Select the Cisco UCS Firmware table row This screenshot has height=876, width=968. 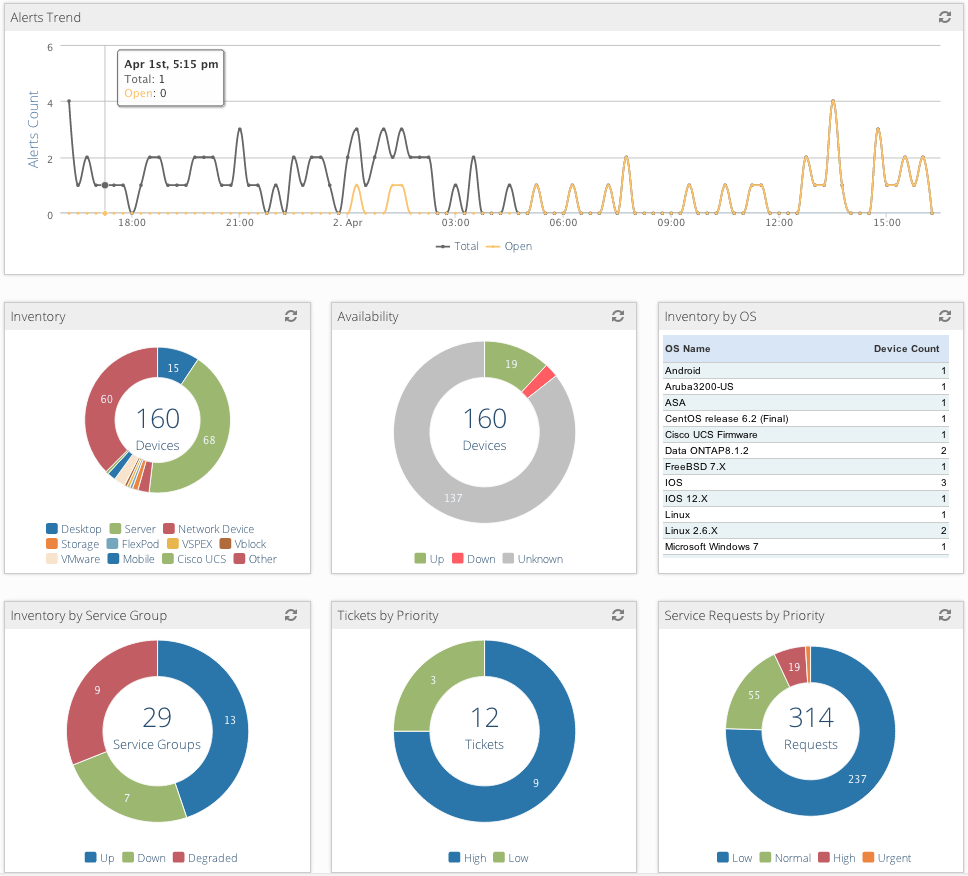coord(805,435)
